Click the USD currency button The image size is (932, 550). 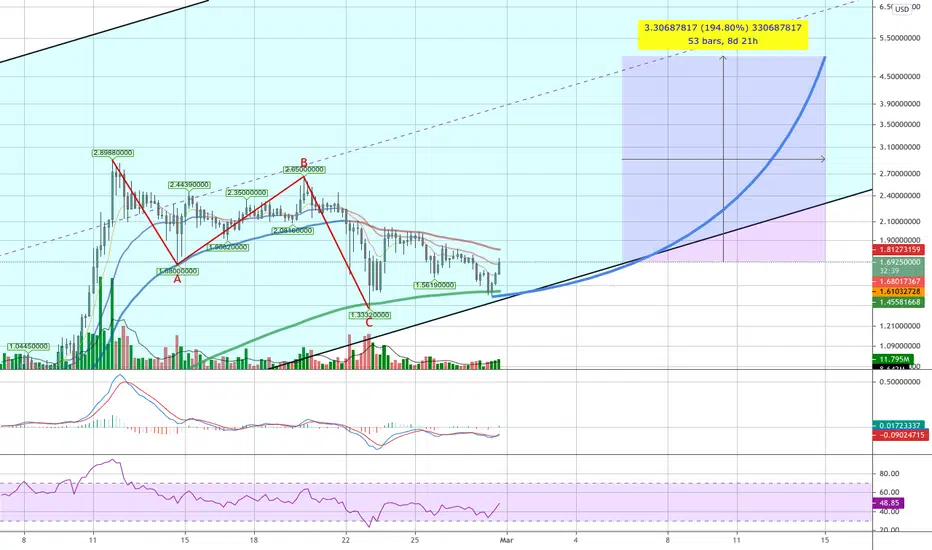click(902, 9)
